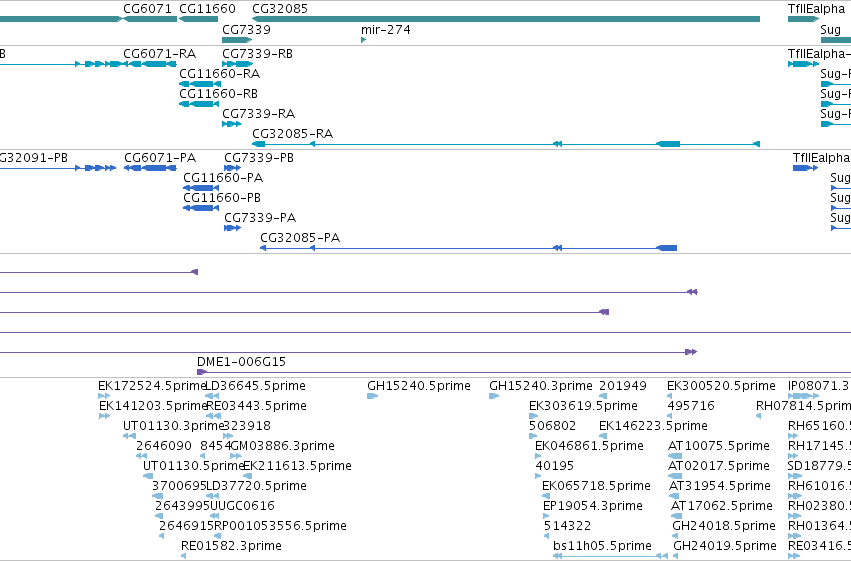The height and width of the screenshot is (561, 851).
Task: Click the DME1-006G15 start arrow marker
Action: (201, 372)
